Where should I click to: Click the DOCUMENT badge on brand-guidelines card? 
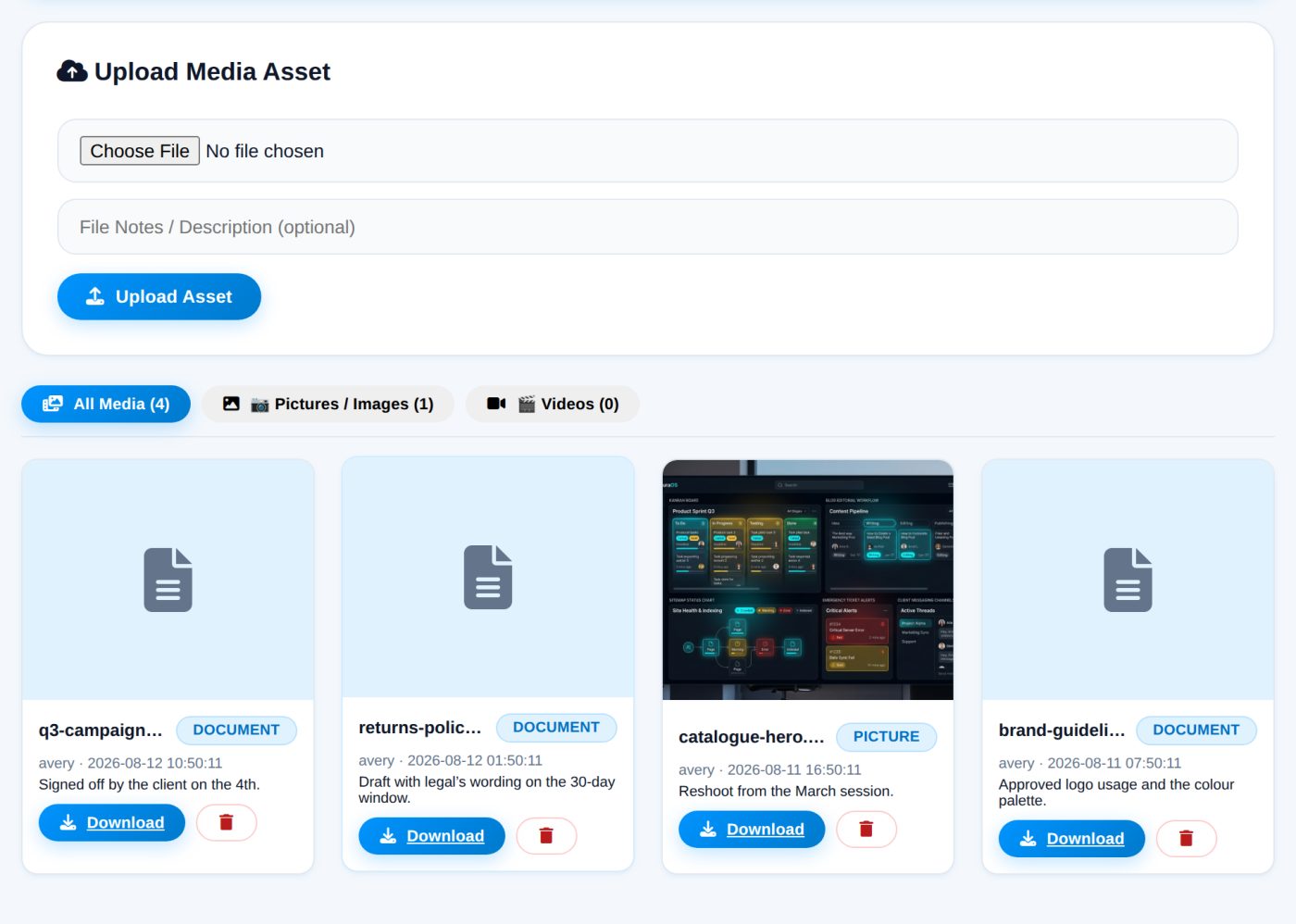click(1196, 730)
